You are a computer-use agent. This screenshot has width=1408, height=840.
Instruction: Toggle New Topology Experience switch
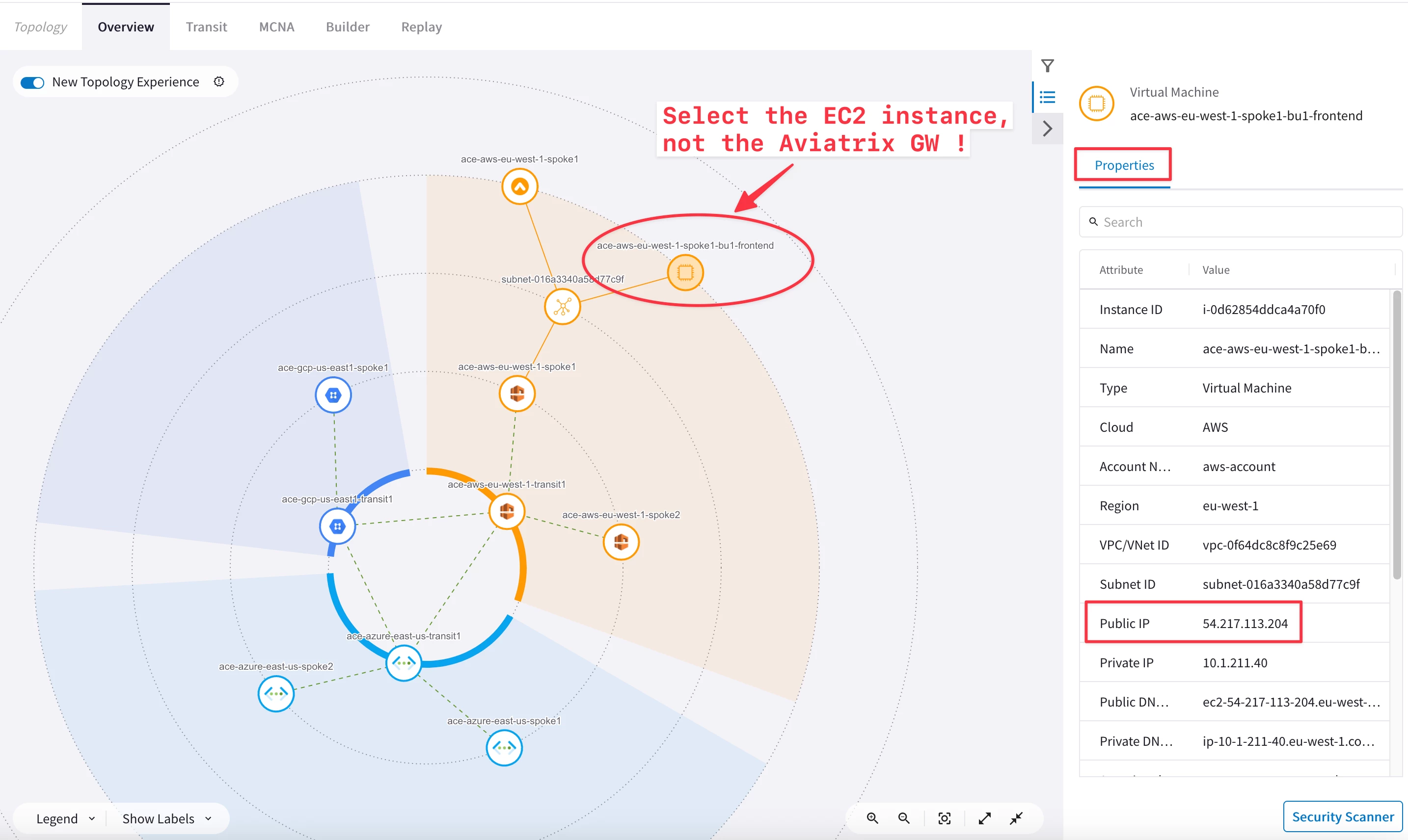[32, 82]
